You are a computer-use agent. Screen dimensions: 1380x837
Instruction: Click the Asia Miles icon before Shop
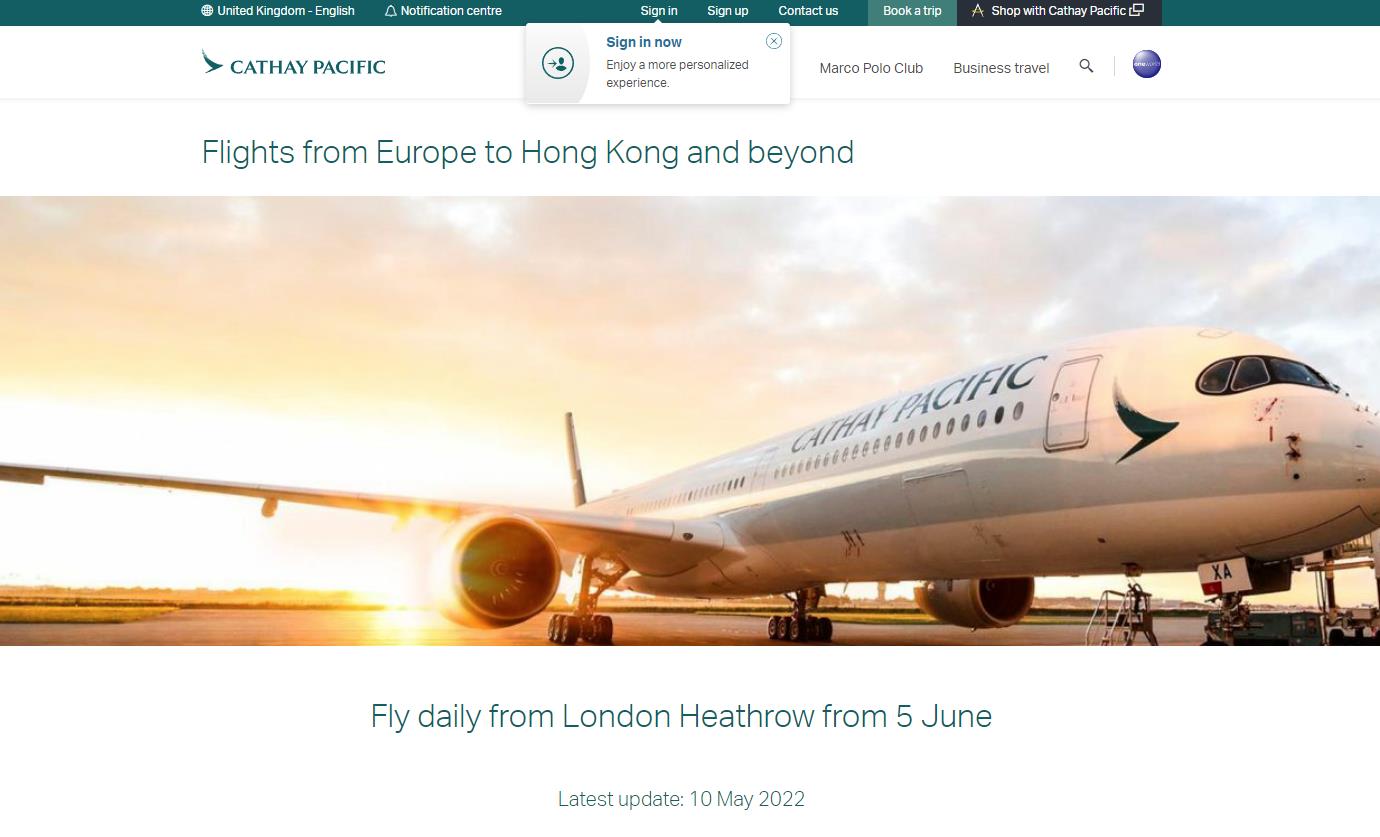click(x=978, y=11)
